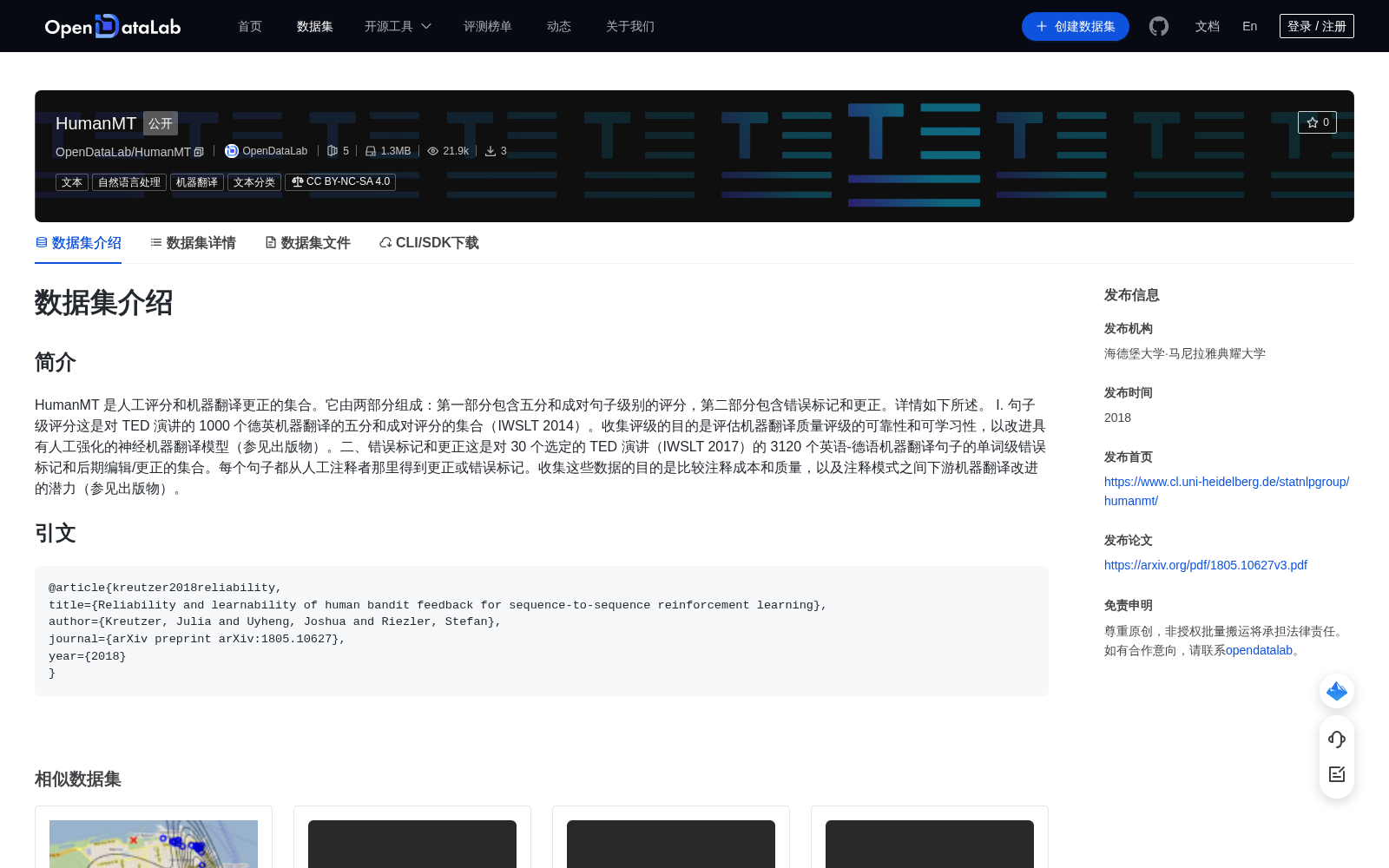Open 评测榜单 navigation item
Screen dimensions: 1389x868
(x=488, y=26)
